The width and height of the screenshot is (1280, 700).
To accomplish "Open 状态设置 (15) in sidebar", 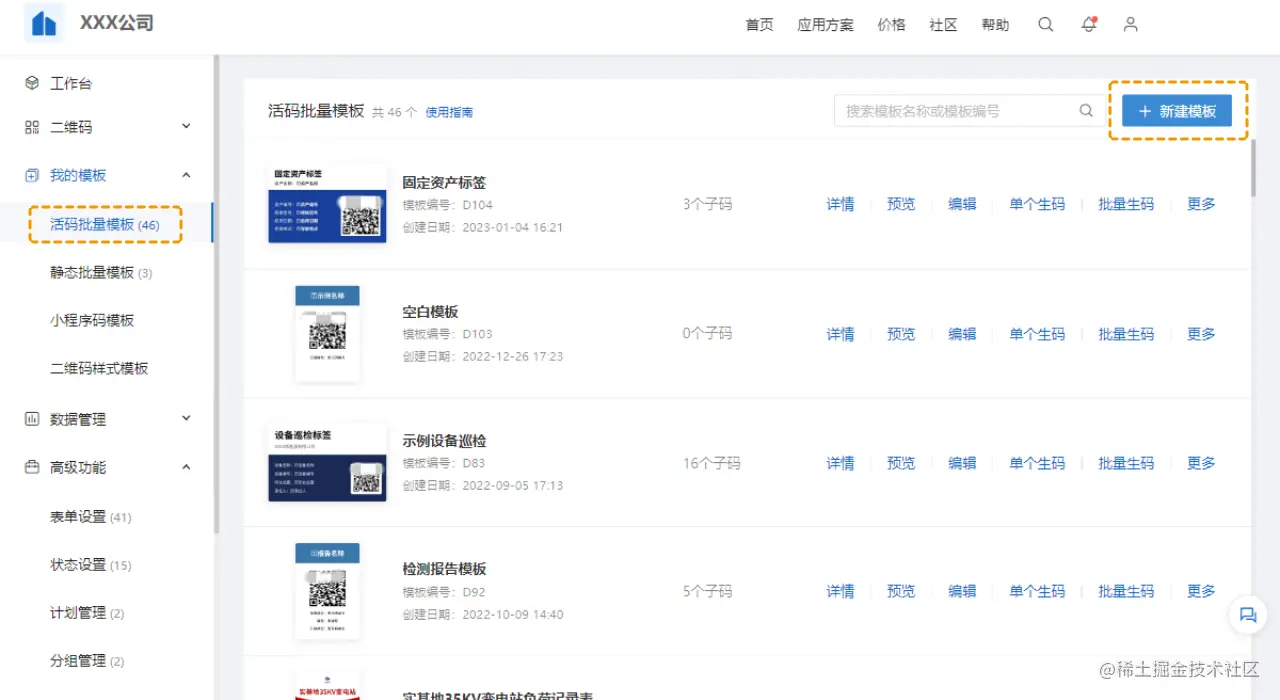I will point(91,565).
